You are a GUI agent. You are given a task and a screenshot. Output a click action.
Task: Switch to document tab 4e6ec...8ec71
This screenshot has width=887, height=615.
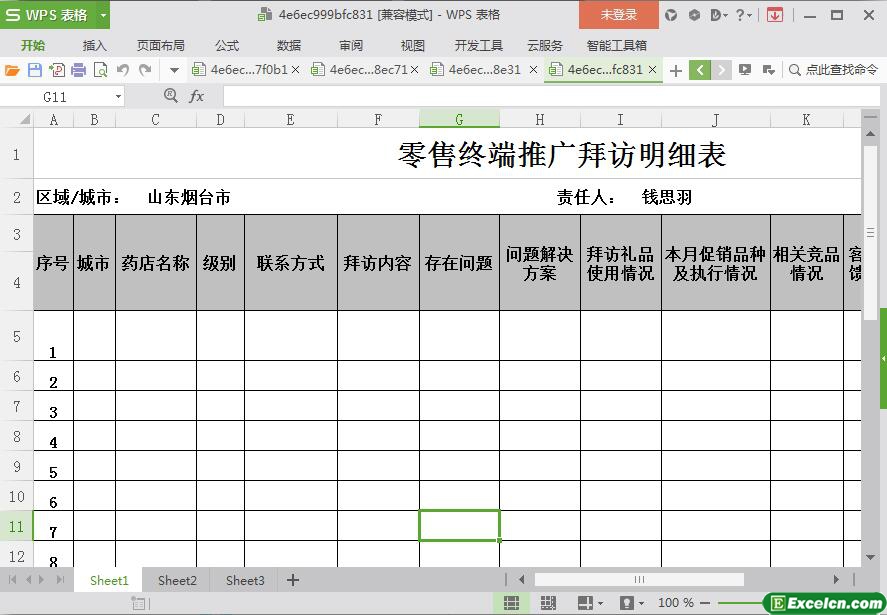pos(368,70)
